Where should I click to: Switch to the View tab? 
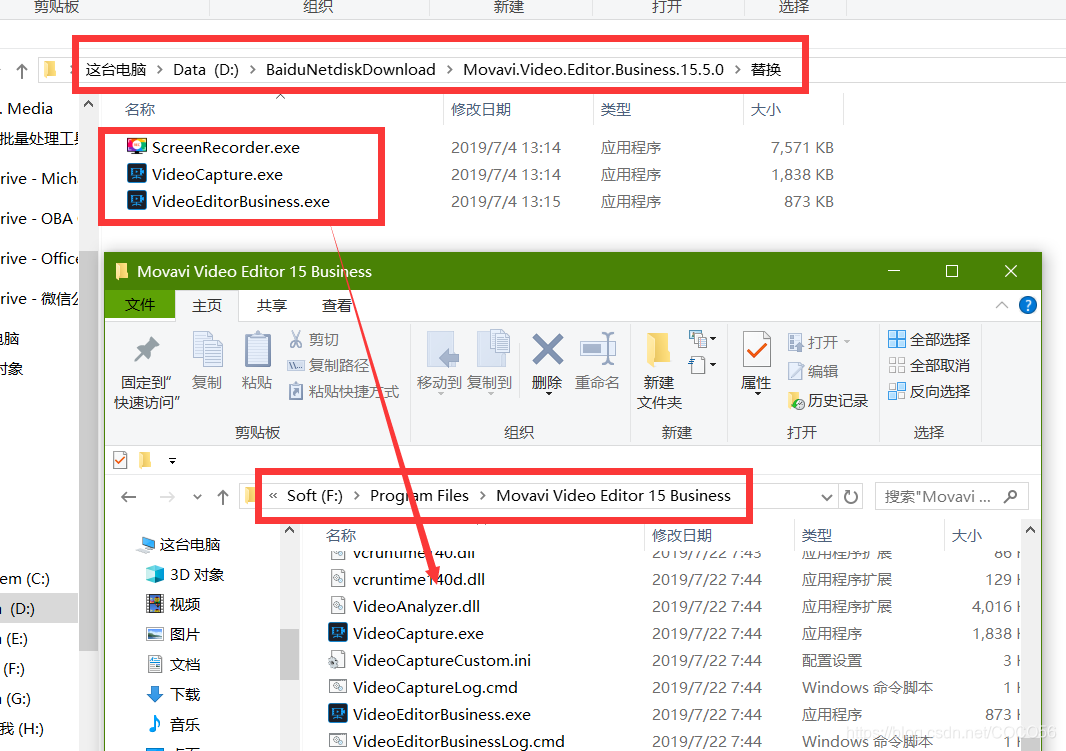point(337,306)
